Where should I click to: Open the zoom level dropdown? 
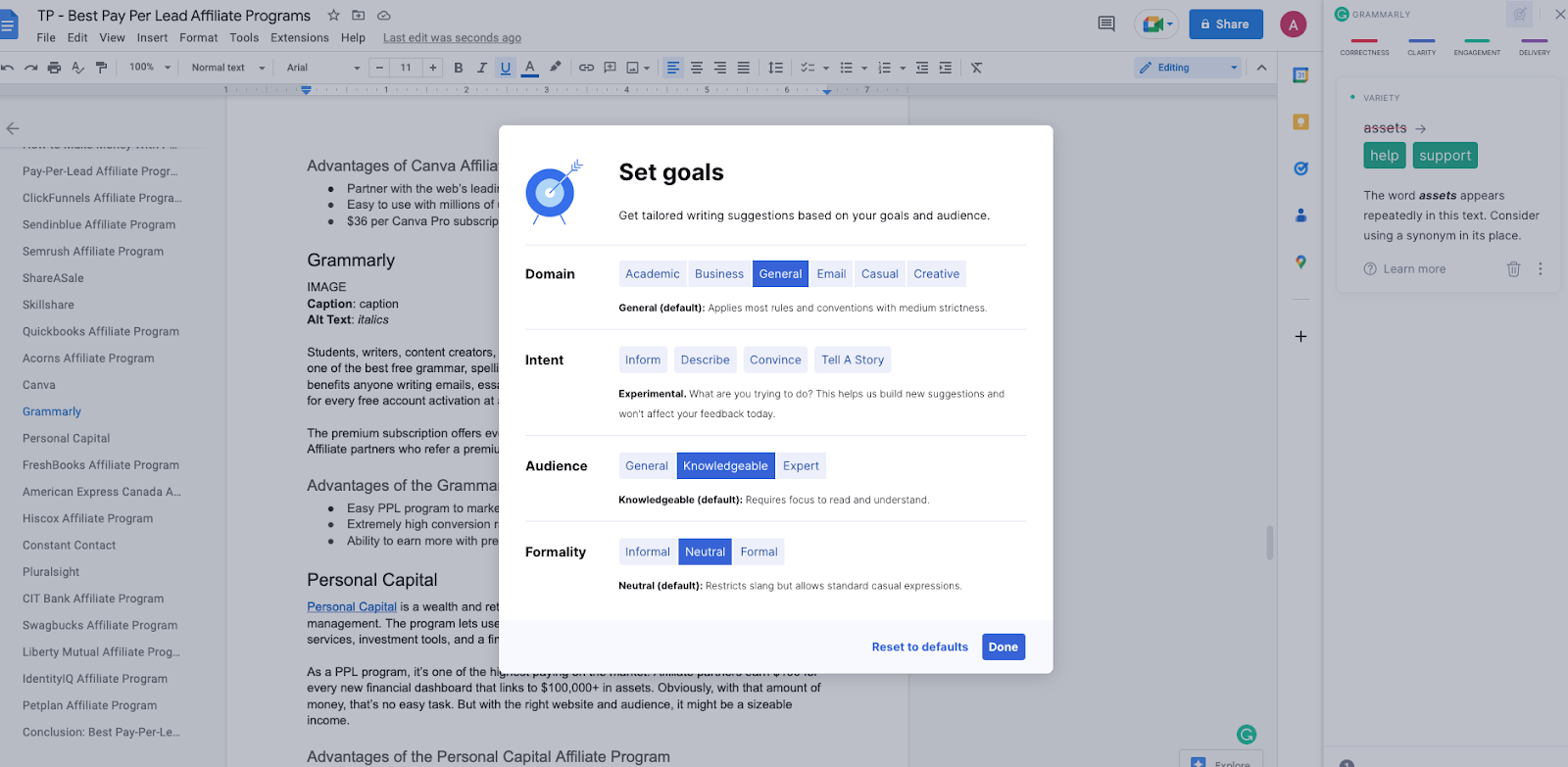click(150, 68)
